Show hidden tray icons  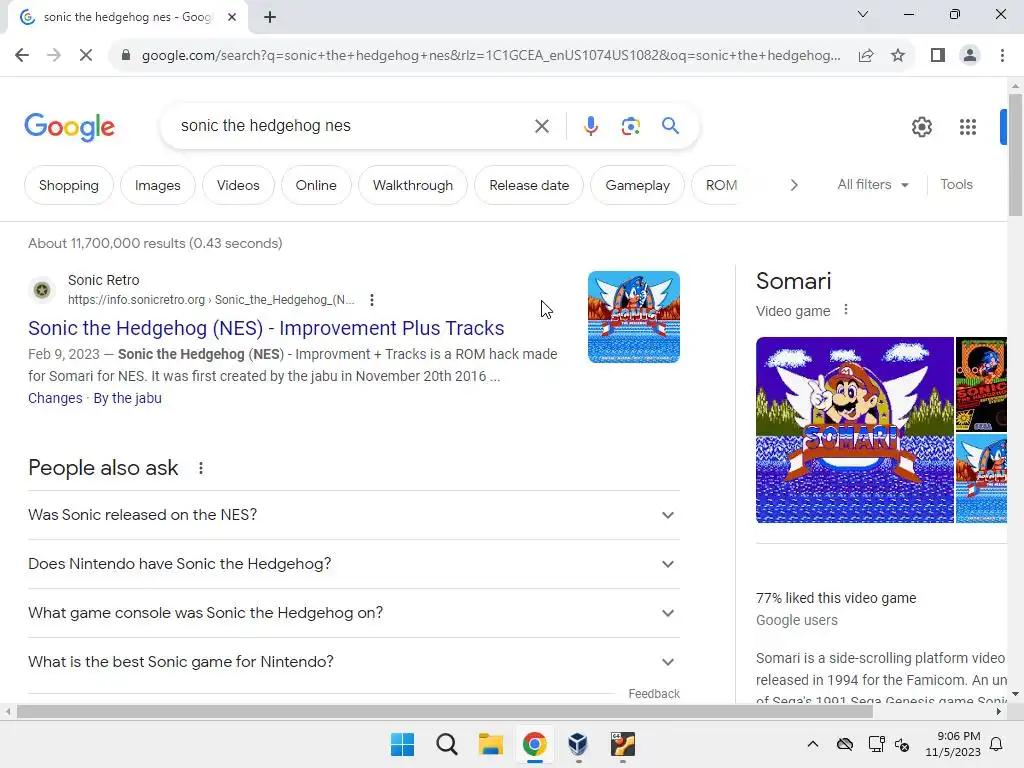[812, 744]
